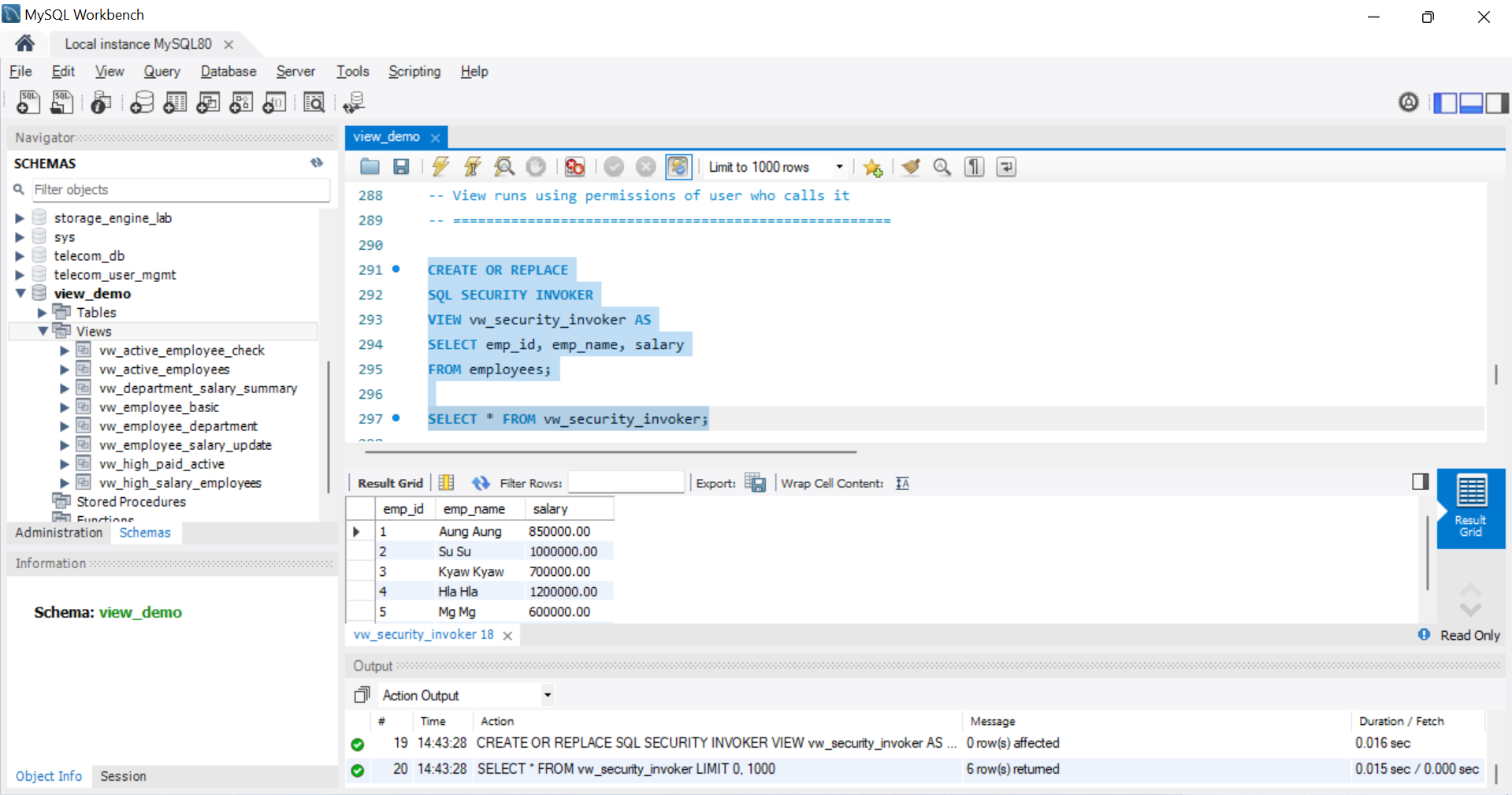Toggle auto-commit mode icon

click(x=678, y=167)
